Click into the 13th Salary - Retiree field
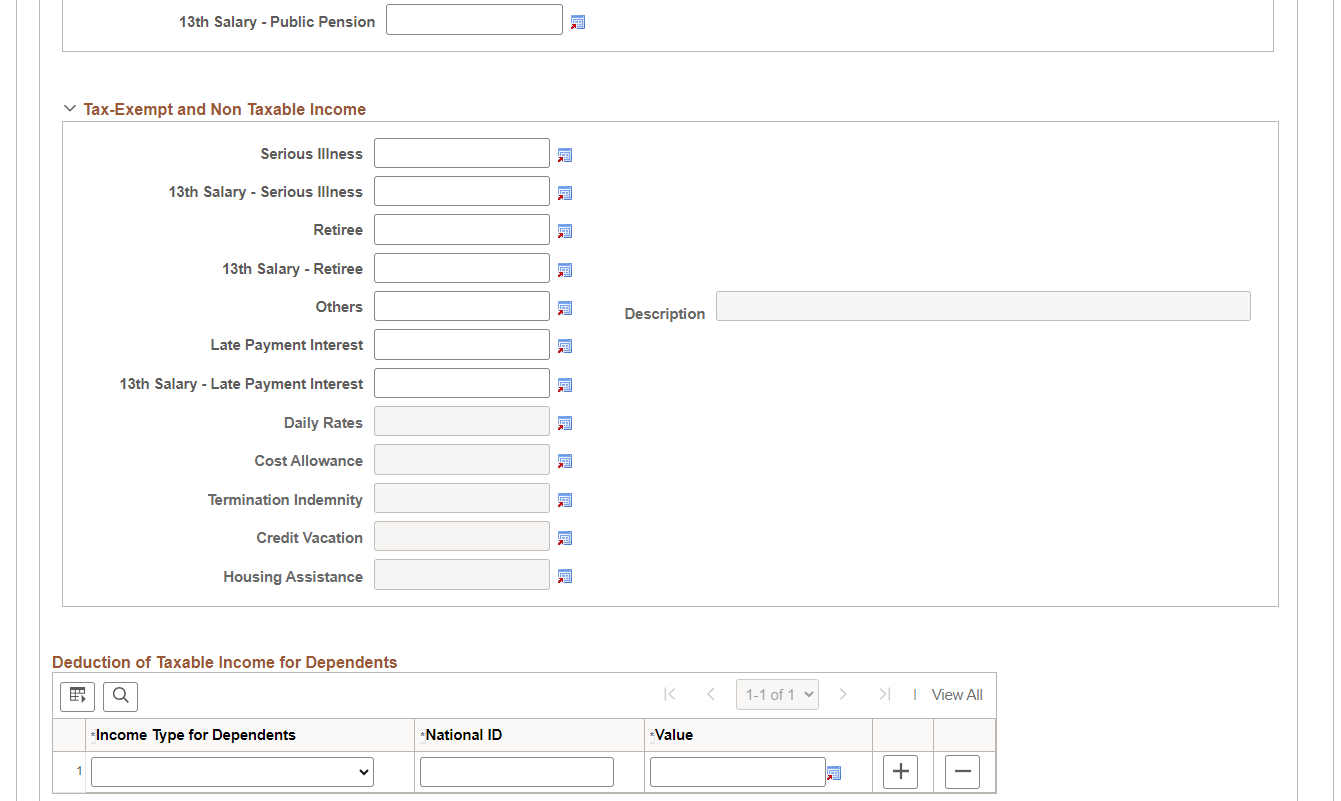 [x=462, y=268]
